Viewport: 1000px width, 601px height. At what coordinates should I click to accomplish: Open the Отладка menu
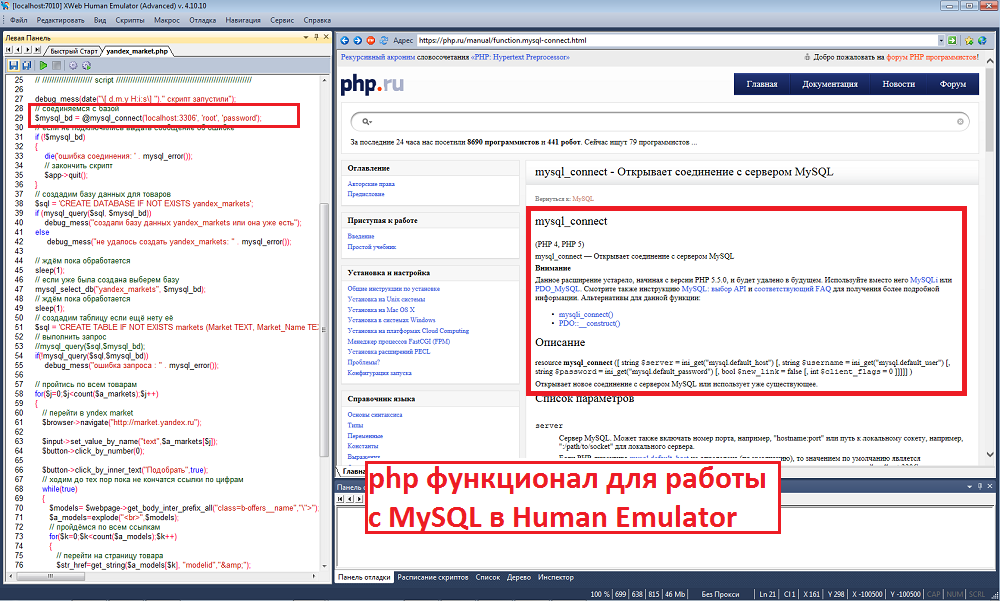click(x=203, y=20)
